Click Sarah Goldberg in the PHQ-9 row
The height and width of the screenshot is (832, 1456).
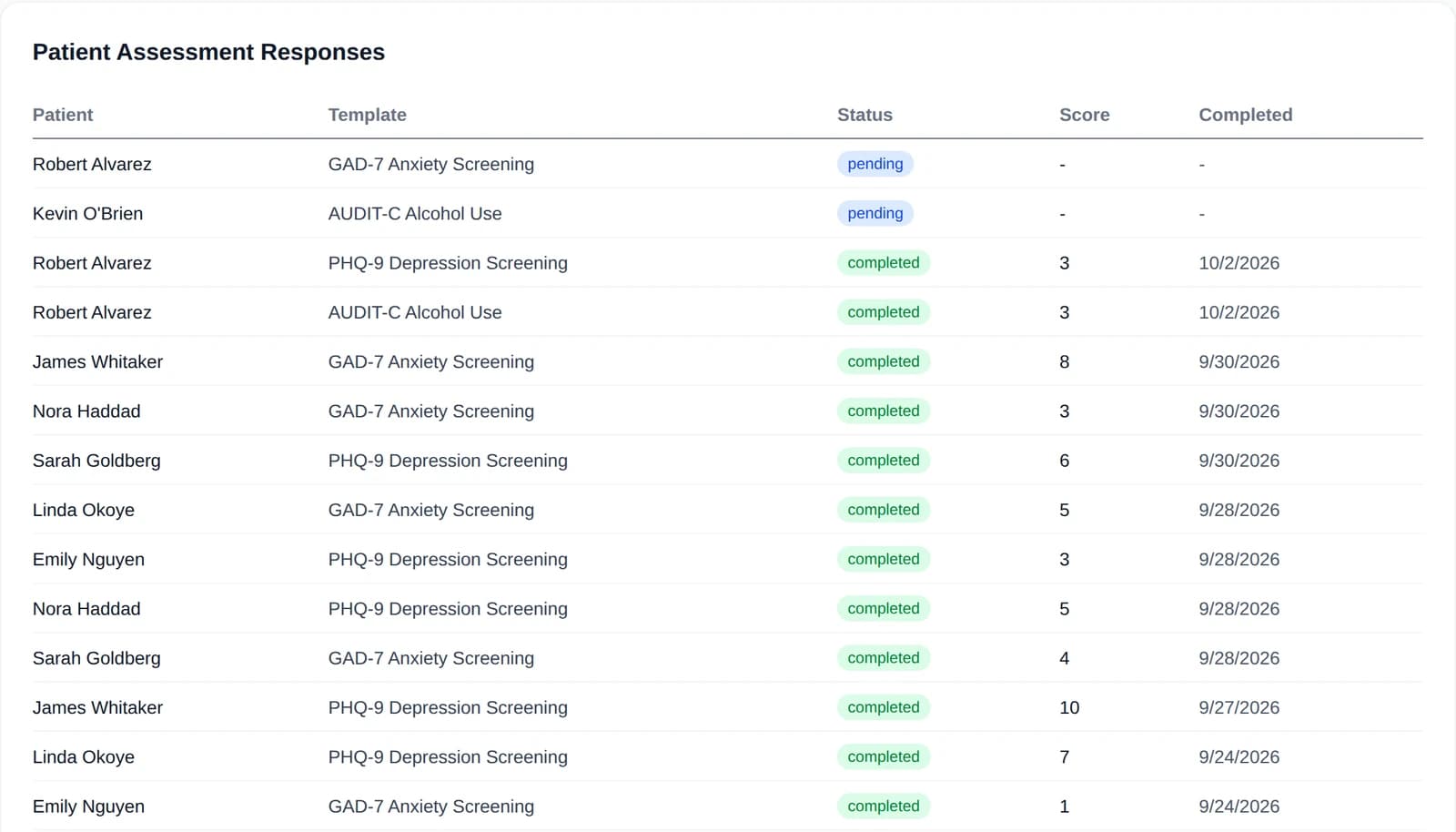pos(96,461)
